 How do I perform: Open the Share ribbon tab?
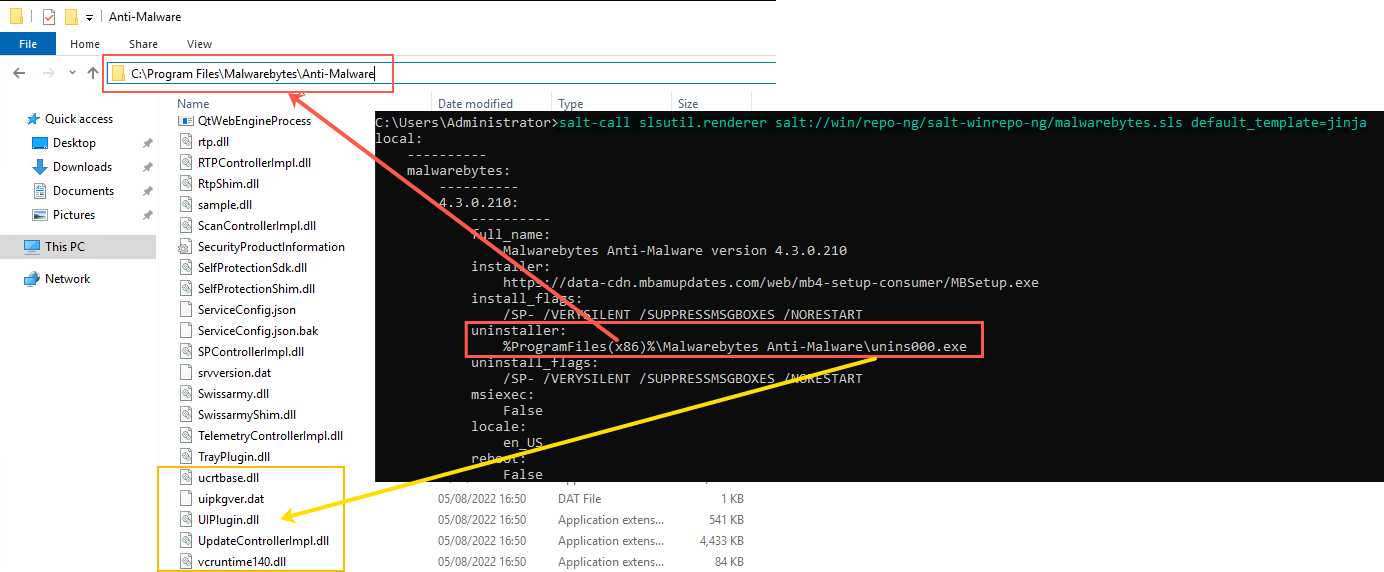(x=143, y=44)
